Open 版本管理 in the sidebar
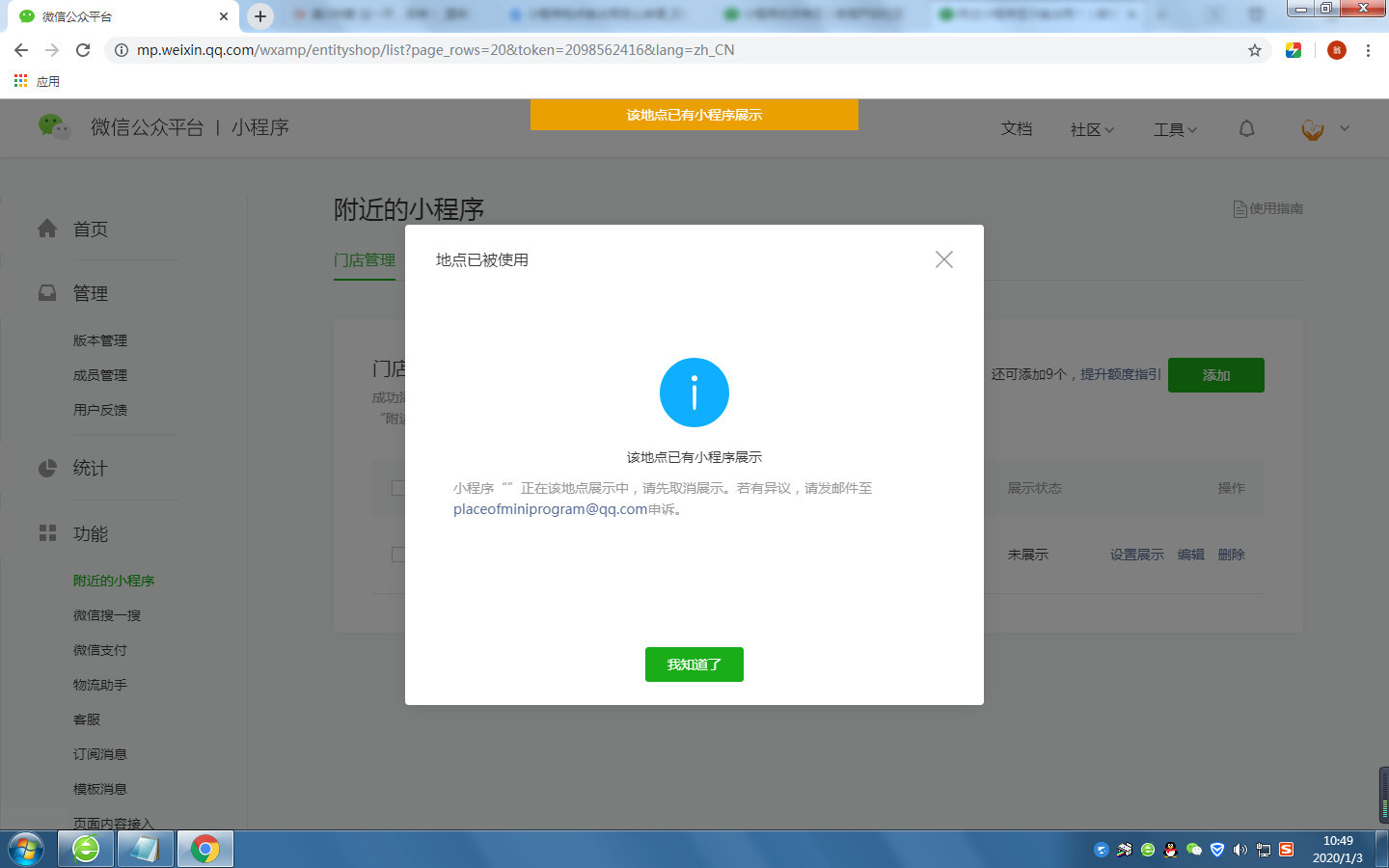 [x=100, y=340]
